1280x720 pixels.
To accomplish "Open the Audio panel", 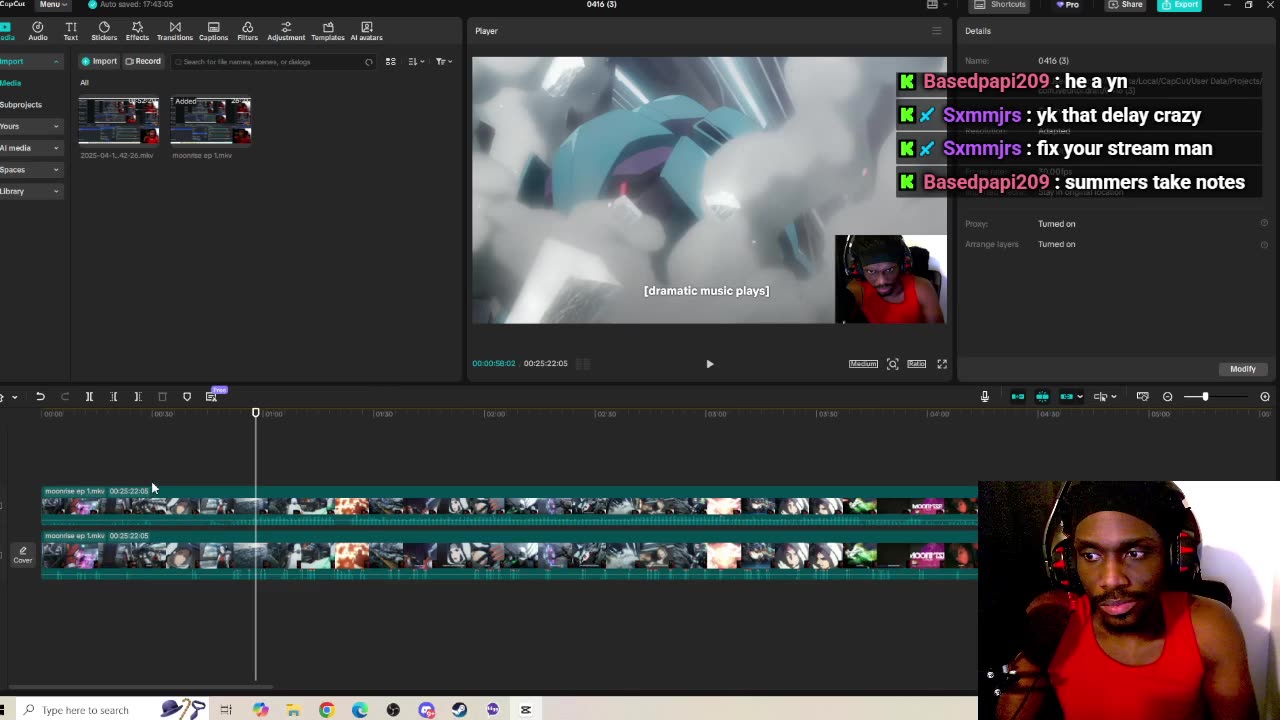I will tap(38, 31).
